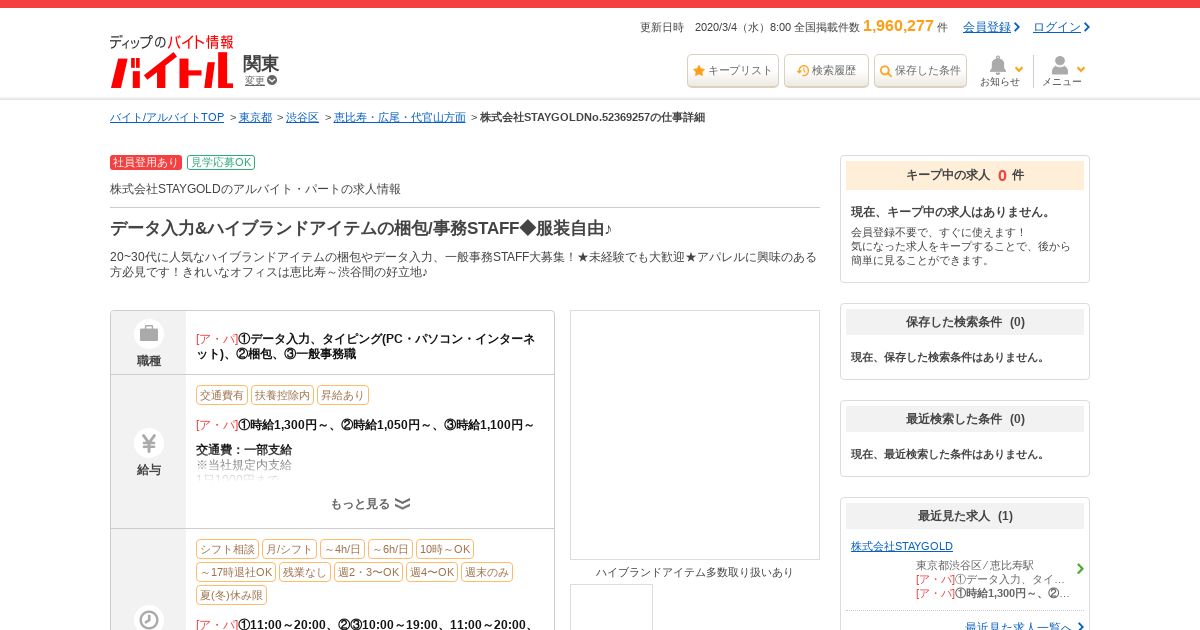Click the 昇給あり tag
1200x630 pixels.
tap(343, 395)
